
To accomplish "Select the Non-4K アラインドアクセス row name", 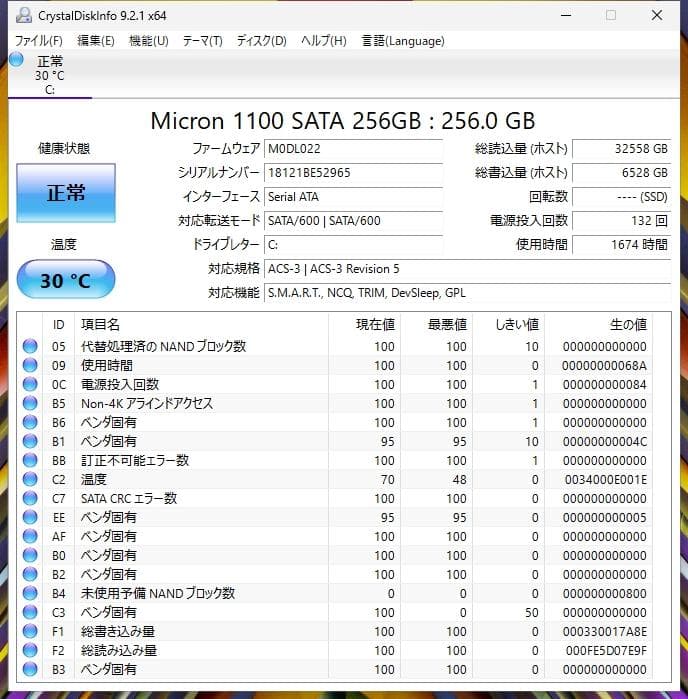I will [147, 403].
